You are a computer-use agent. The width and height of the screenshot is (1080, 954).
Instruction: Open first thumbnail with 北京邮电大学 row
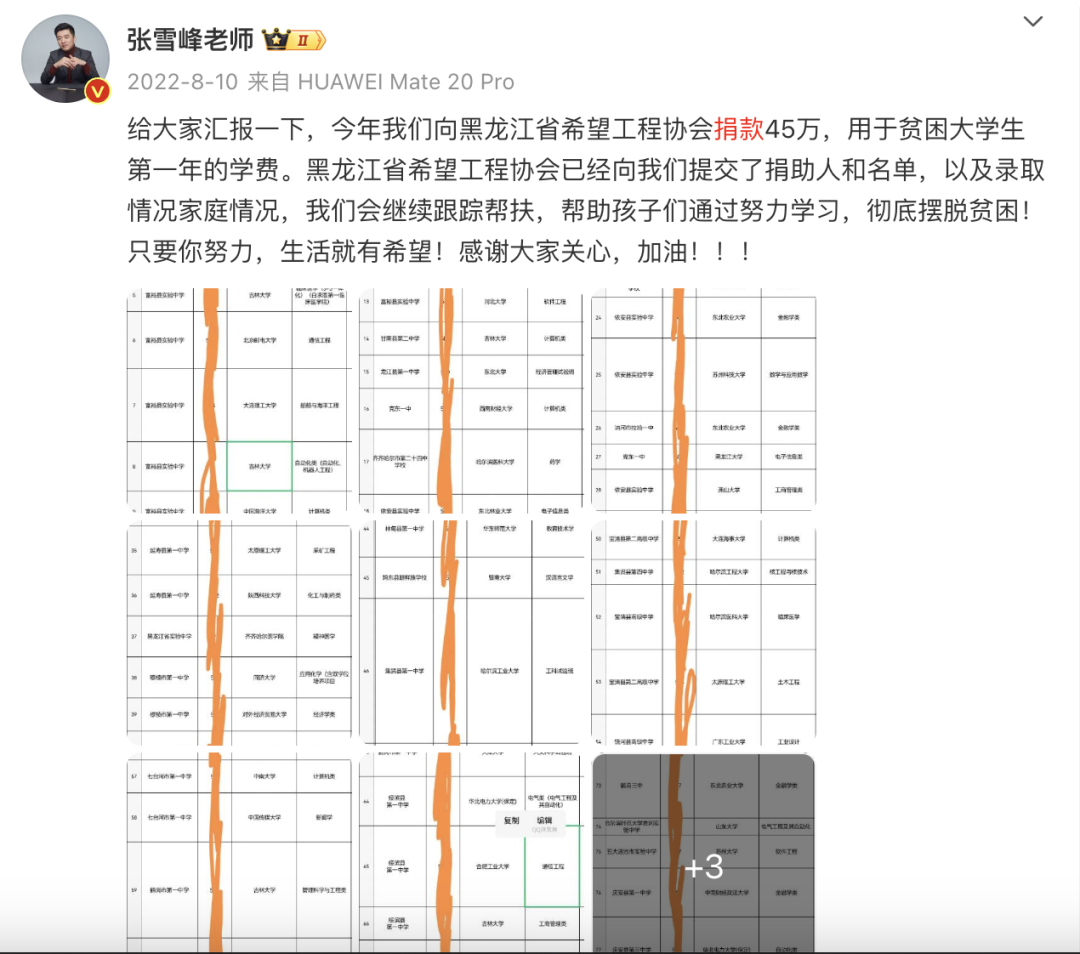pos(240,401)
